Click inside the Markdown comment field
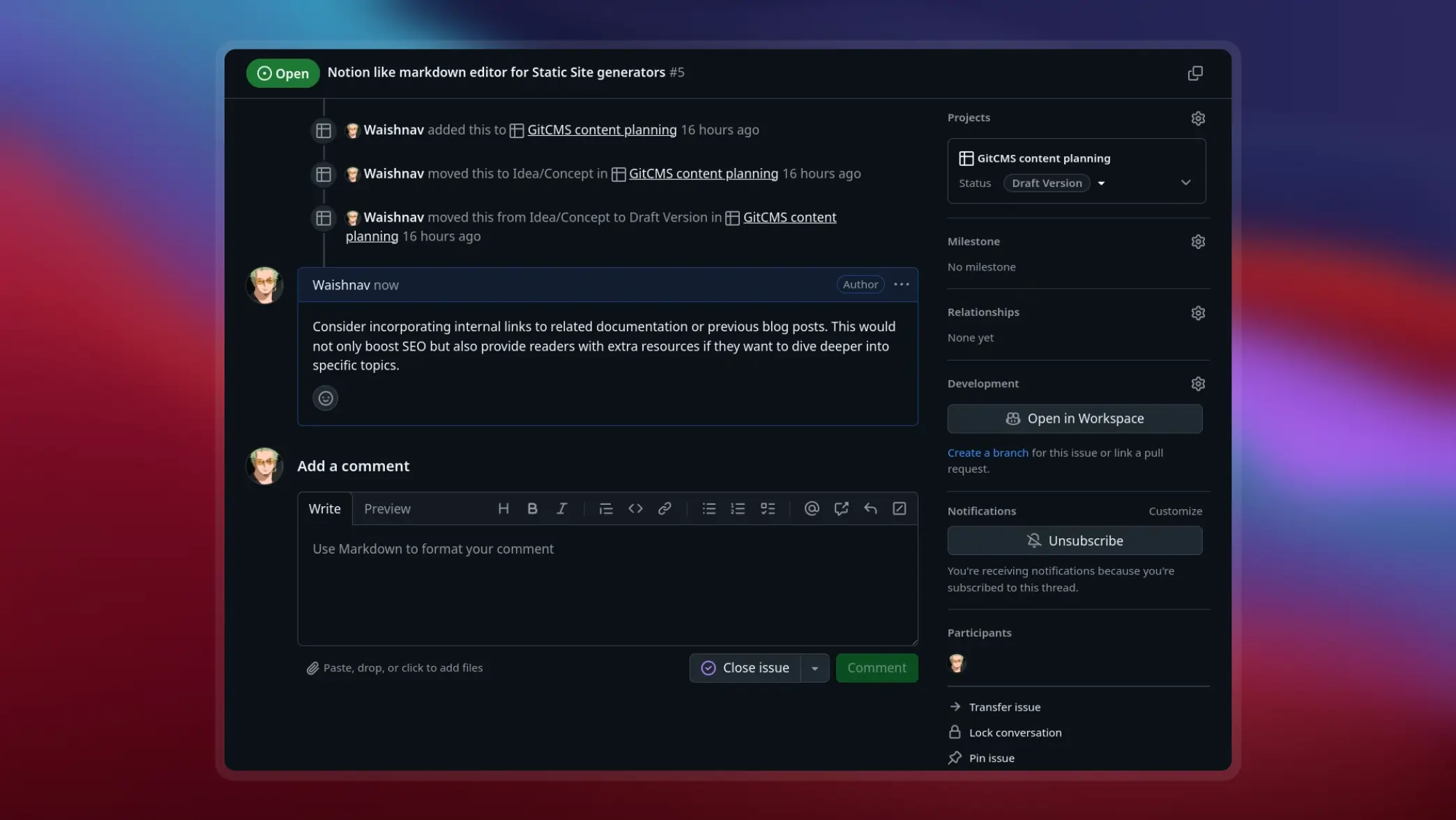 coord(607,586)
